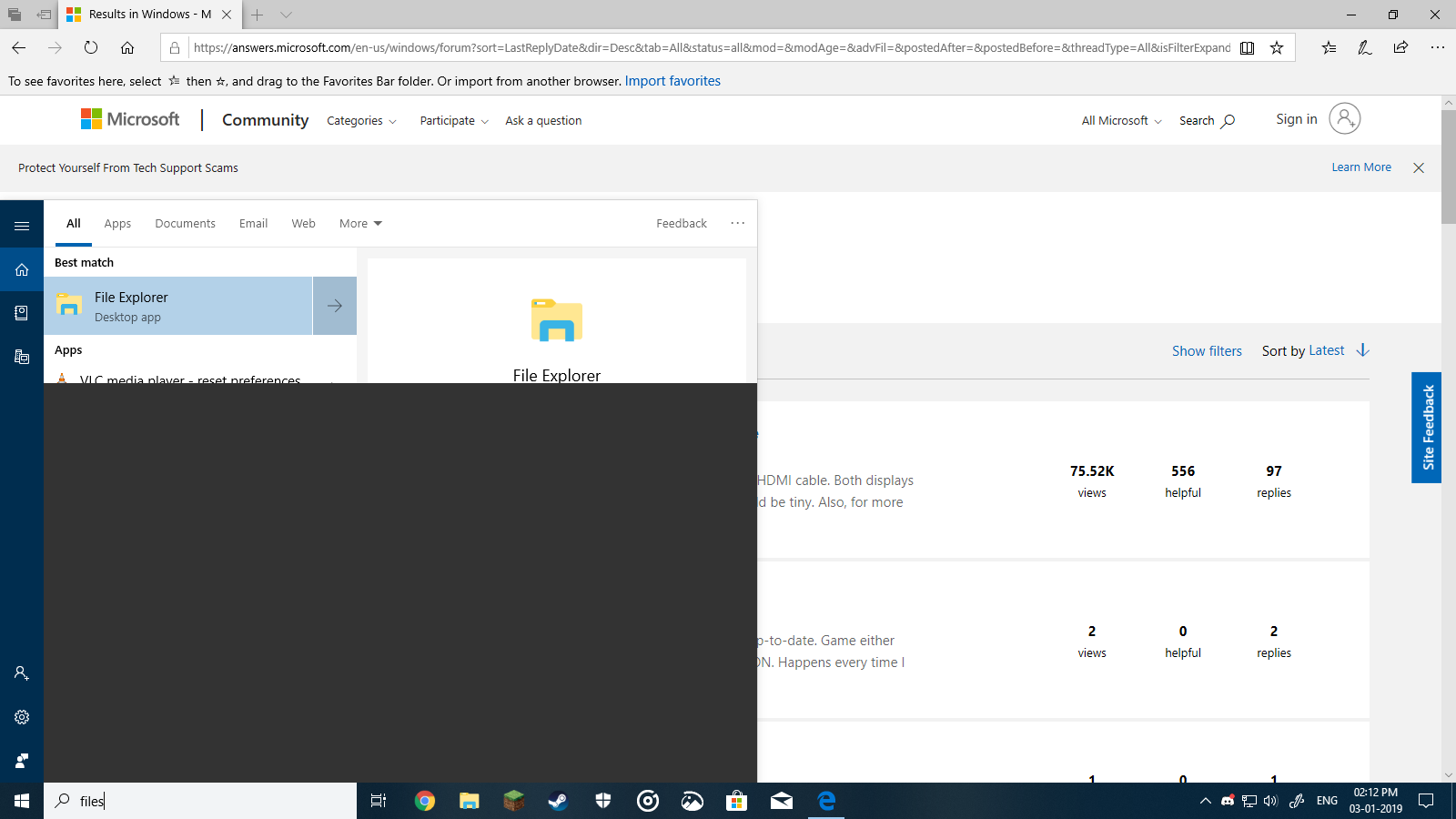
Task: Click Feedback in search panel
Action: (x=682, y=224)
